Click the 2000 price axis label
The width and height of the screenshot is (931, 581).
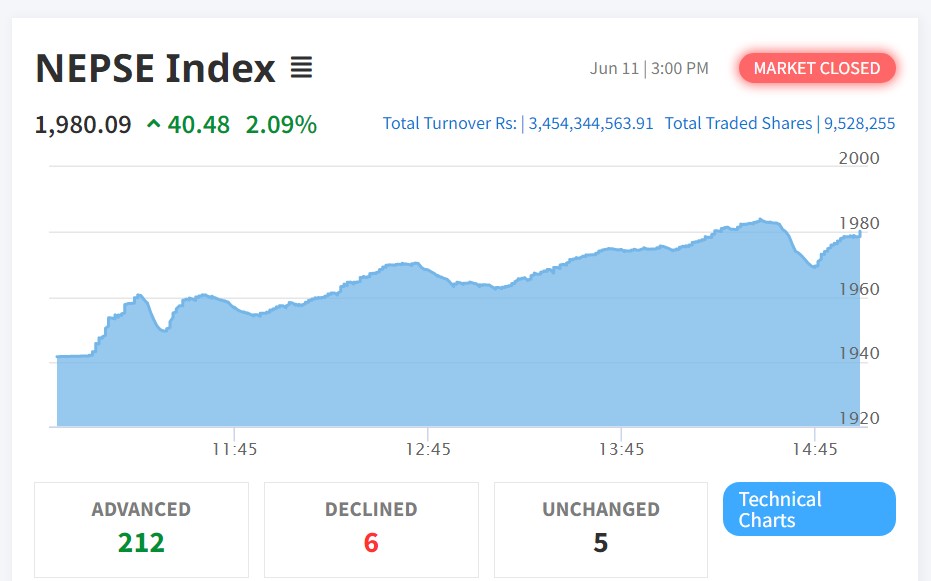coord(859,158)
